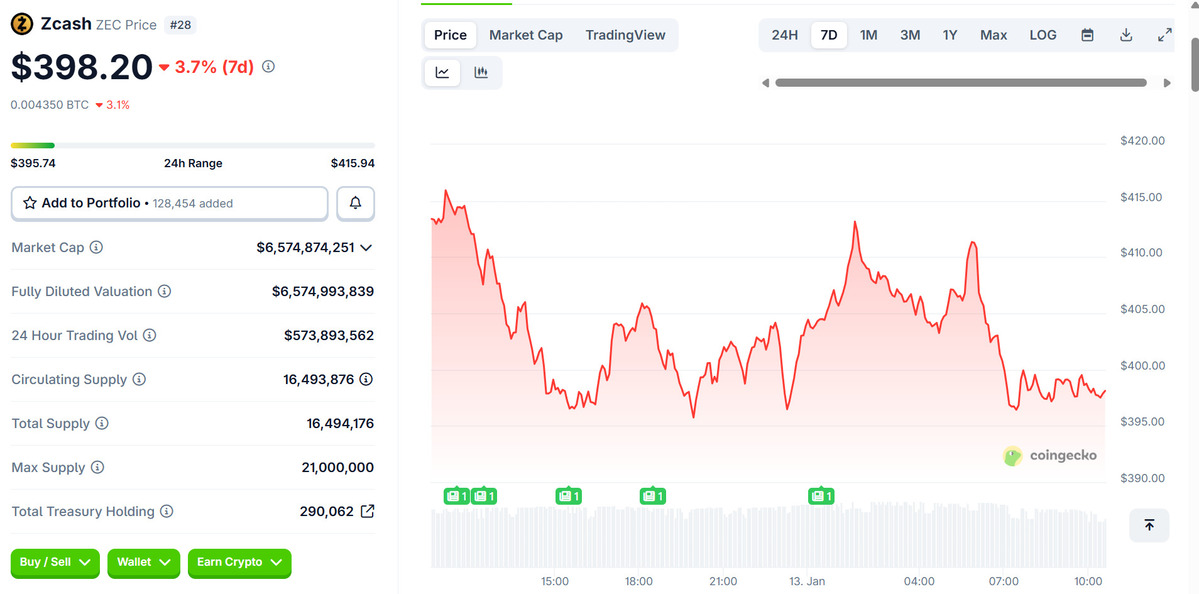Open the Wallet dropdown
1199x594 pixels.
143,563
